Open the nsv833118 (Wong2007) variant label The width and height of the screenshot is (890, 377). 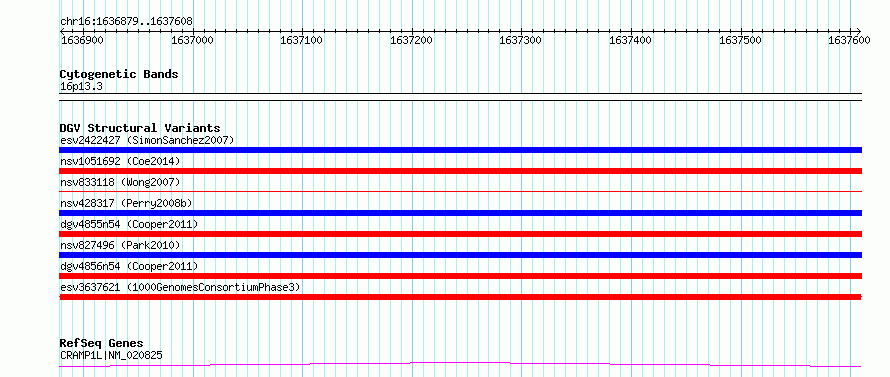(x=120, y=182)
